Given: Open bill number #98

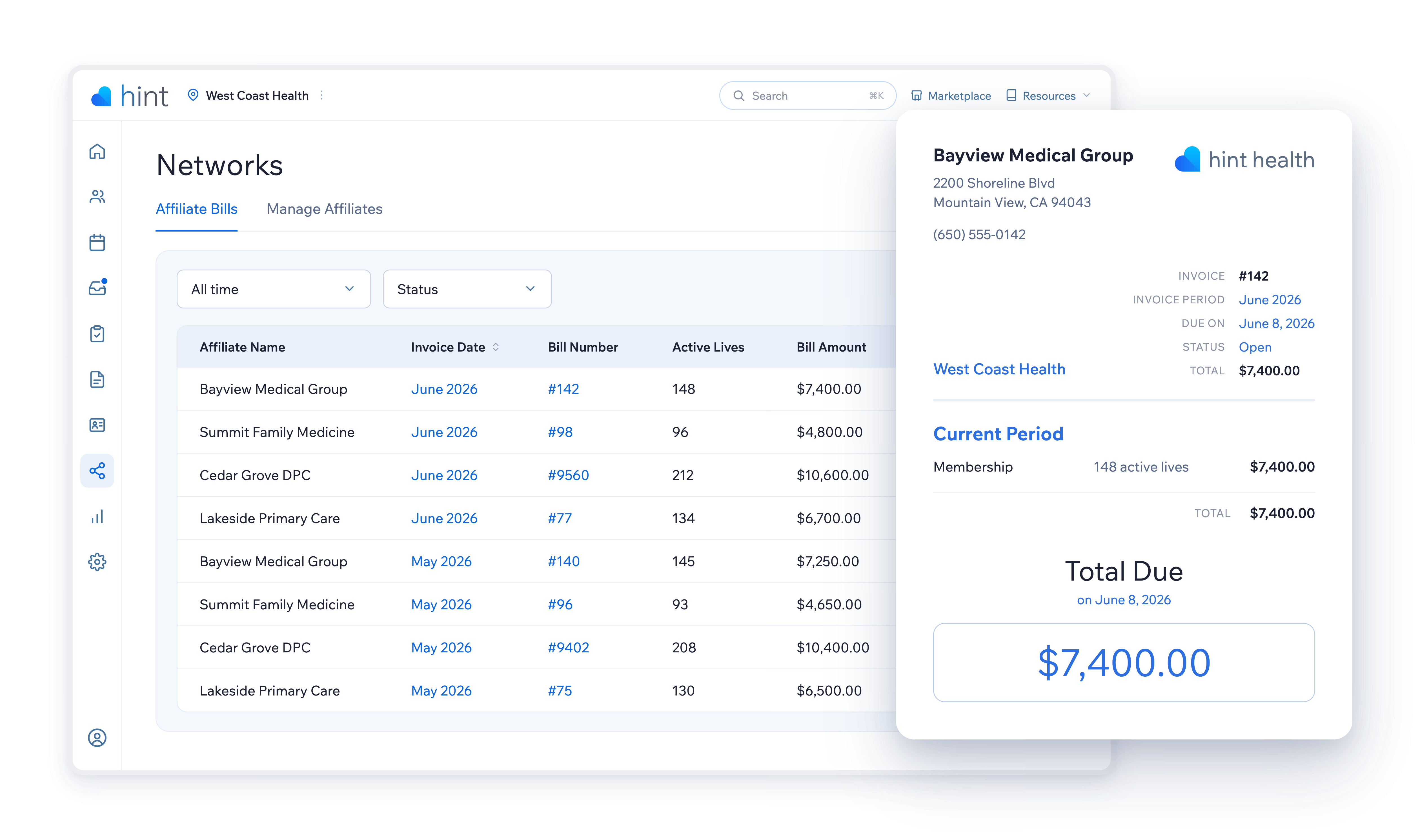Looking at the screenshot, I should click(x=560, y=432).
